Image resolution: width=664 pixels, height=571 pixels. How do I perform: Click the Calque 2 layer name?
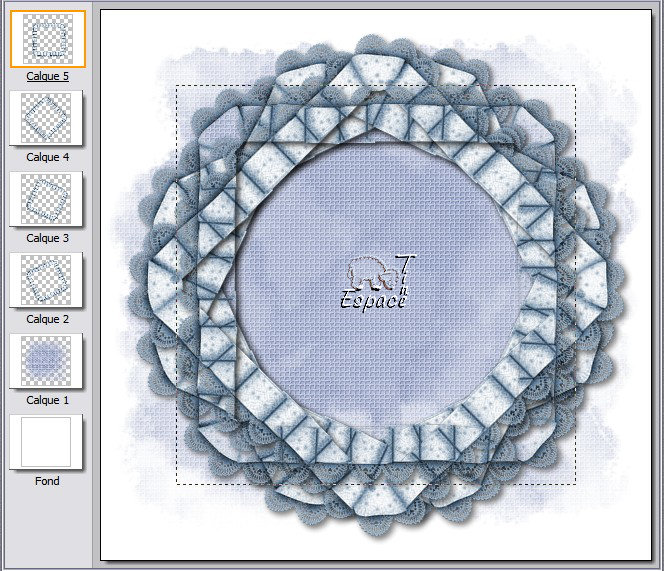coord(47,319)
